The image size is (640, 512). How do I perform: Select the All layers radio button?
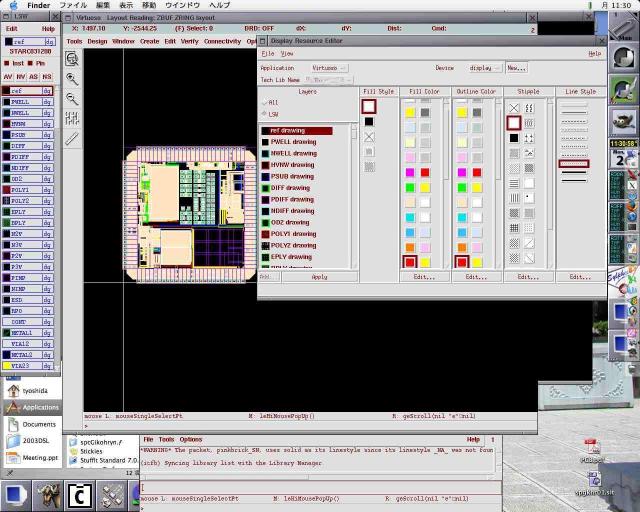[x=264, y=102]
